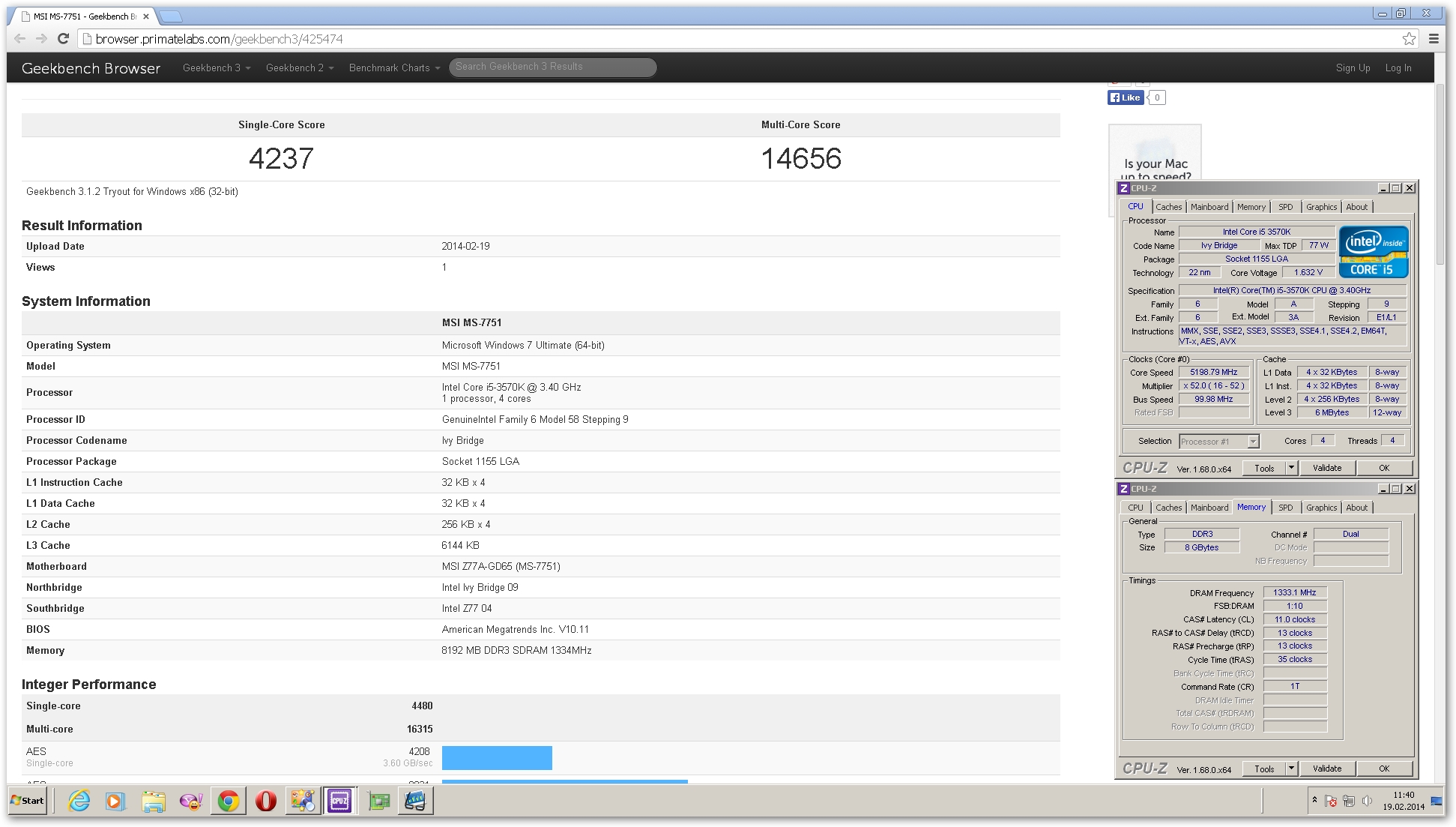Switch to Chrome in the taskbar
Screen dimensions: 1456x827
pos(229,801)
